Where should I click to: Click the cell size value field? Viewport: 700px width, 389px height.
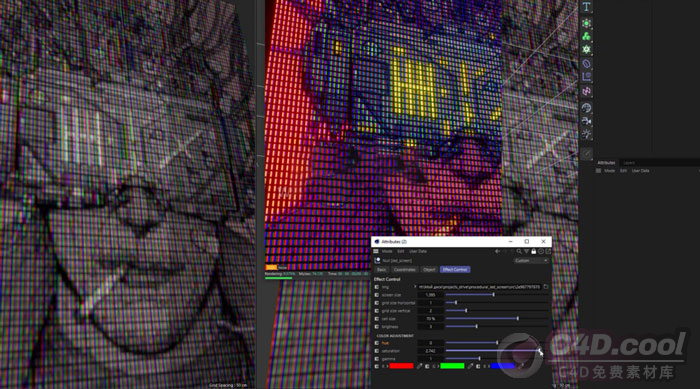coord(430,319)
